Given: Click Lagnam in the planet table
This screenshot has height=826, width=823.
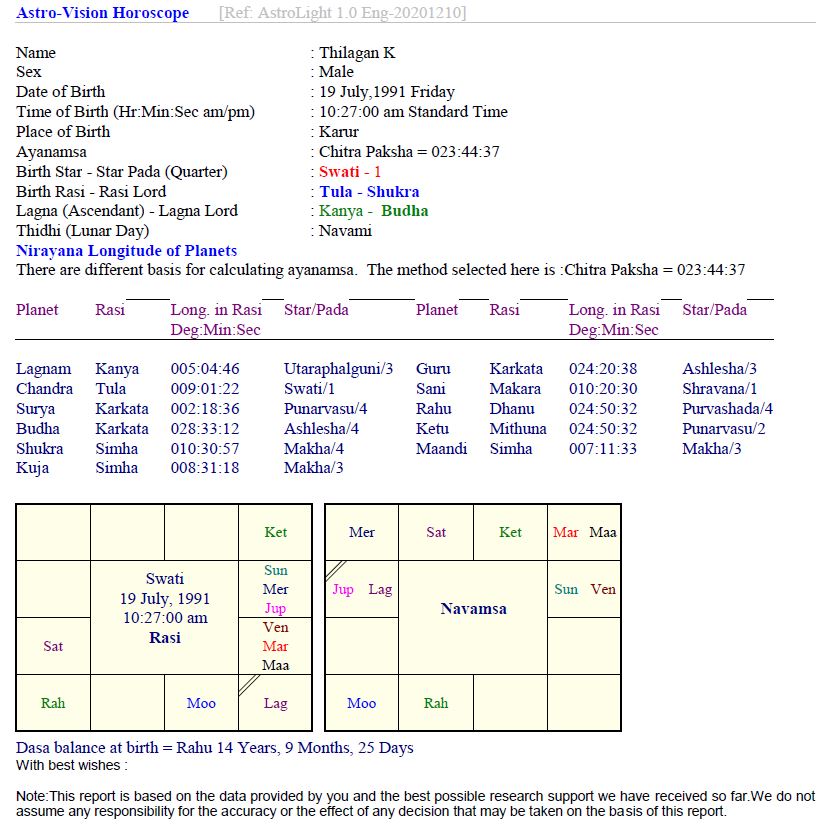Looking at the screenshot, I should point(43,369).
